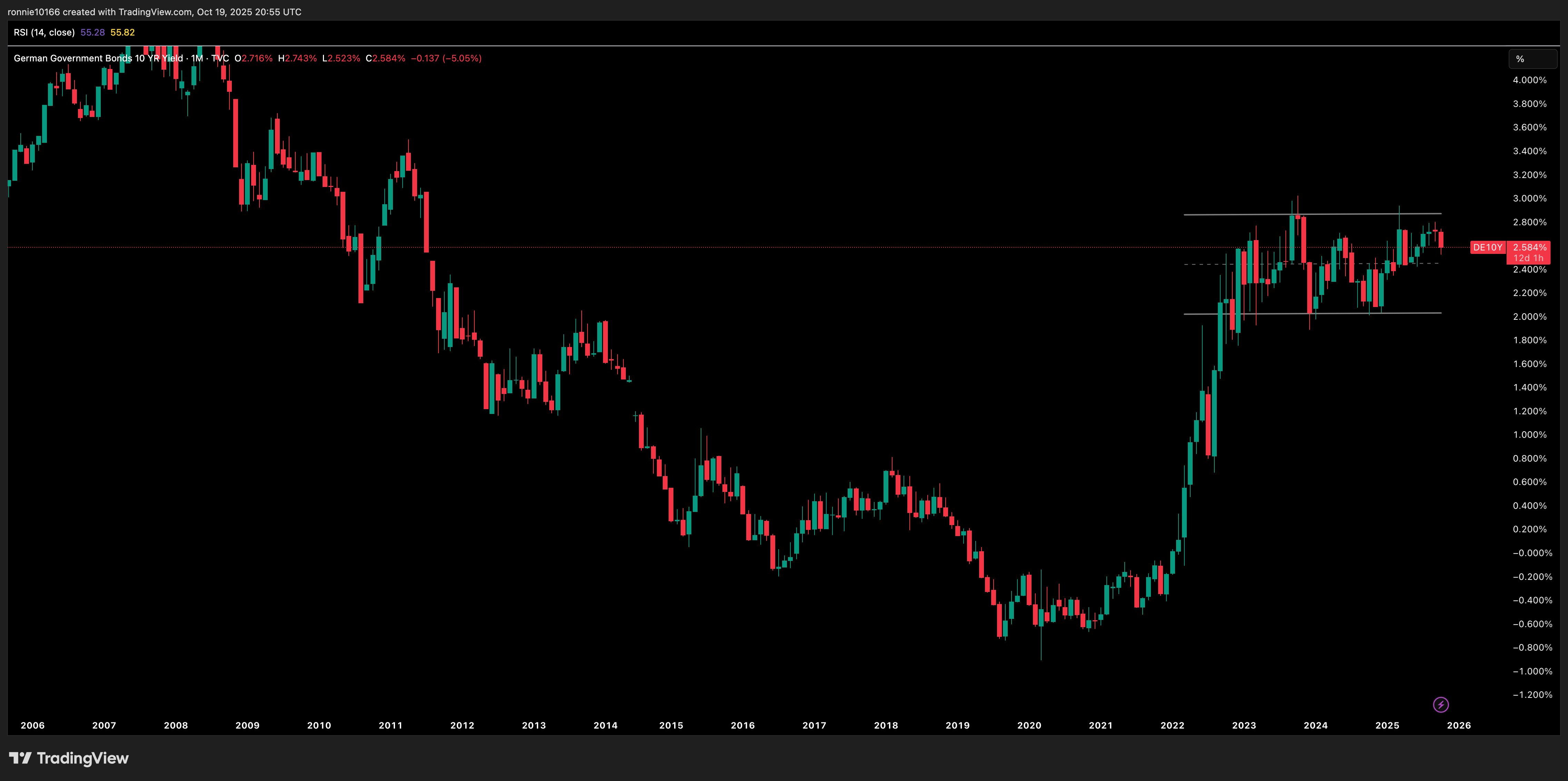Screen dimensions: 1568x781
Task: Click the purple lightning bolt icon
Action: pos(1440,704)
